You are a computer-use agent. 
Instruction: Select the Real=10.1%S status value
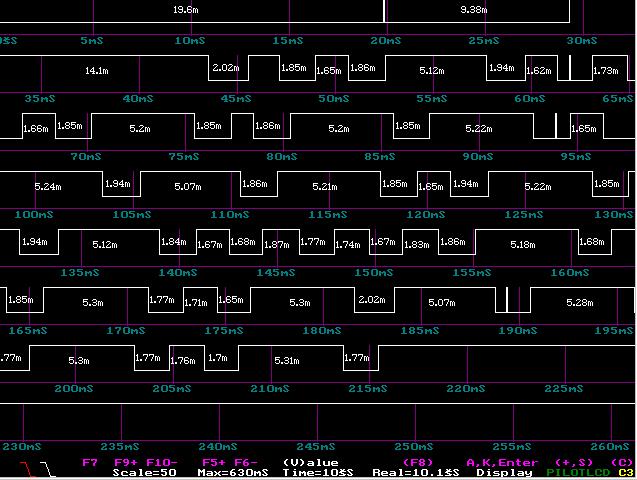(416, 473)
